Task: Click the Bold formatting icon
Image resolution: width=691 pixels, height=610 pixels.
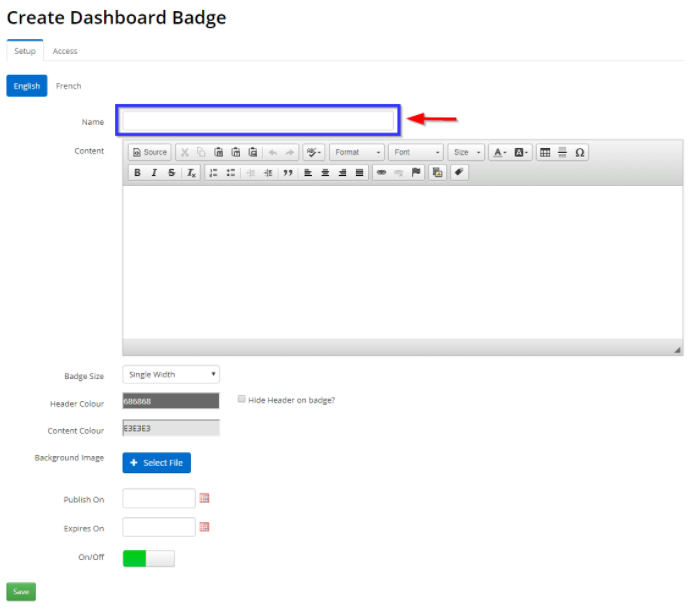Action: (137, 173)
